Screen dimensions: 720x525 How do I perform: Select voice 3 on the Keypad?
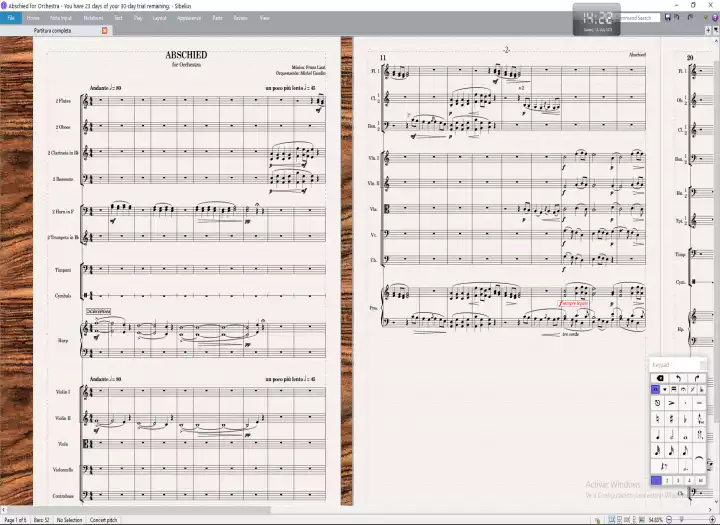click(x=679, y=480)
